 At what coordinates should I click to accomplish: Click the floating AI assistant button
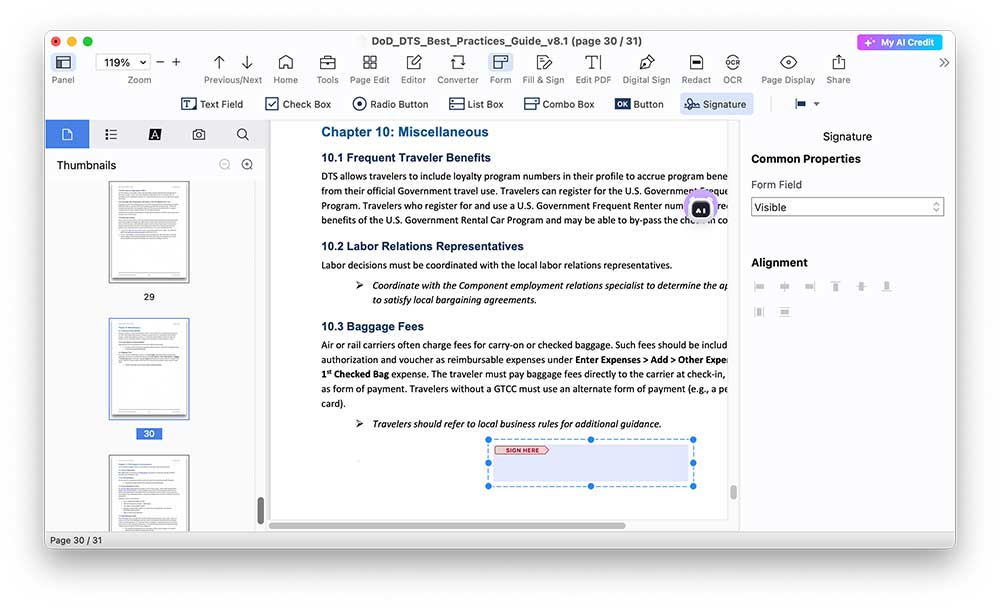(x=701, y=209)
